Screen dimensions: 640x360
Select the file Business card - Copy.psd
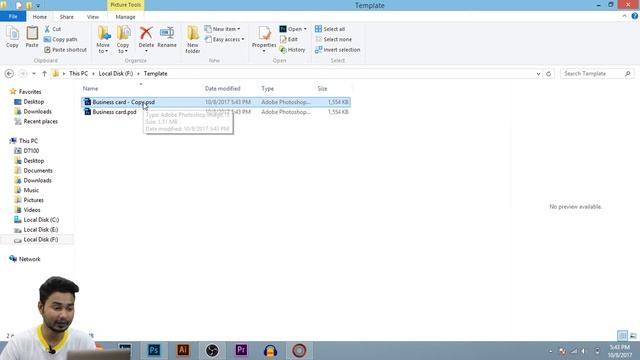[x=216, y=102]
